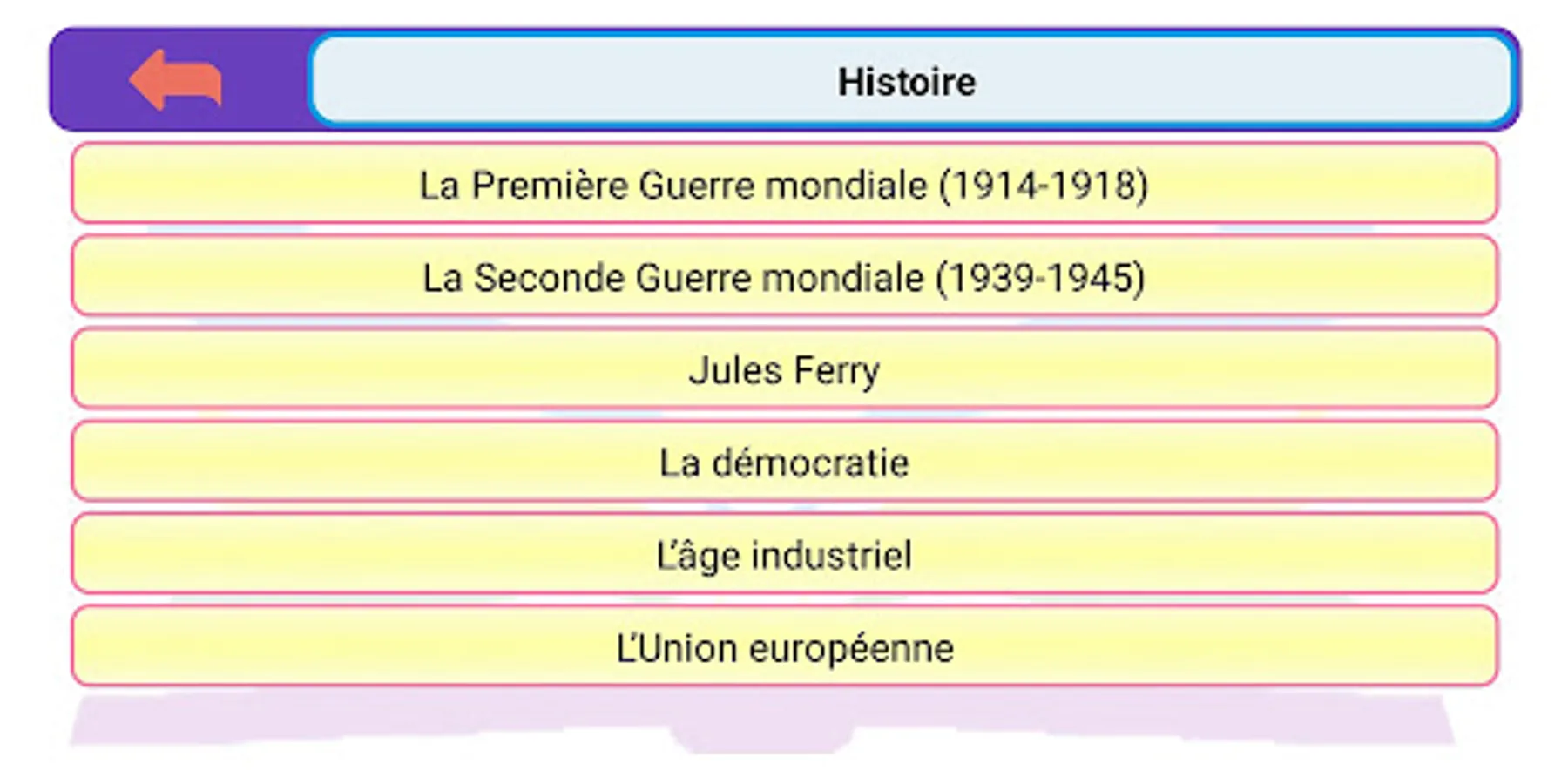Open La Première Guerre mondiale (1914-1918) lesson
Screen dimensions: 1568x784
tap(784, 185)
